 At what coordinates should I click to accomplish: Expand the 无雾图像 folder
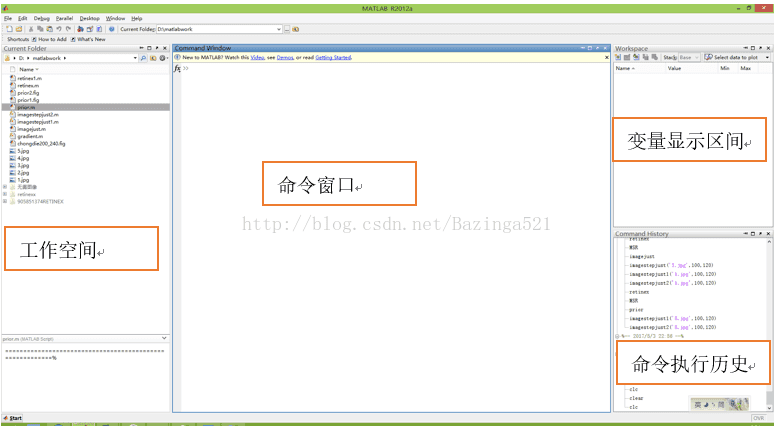[5, 187]
